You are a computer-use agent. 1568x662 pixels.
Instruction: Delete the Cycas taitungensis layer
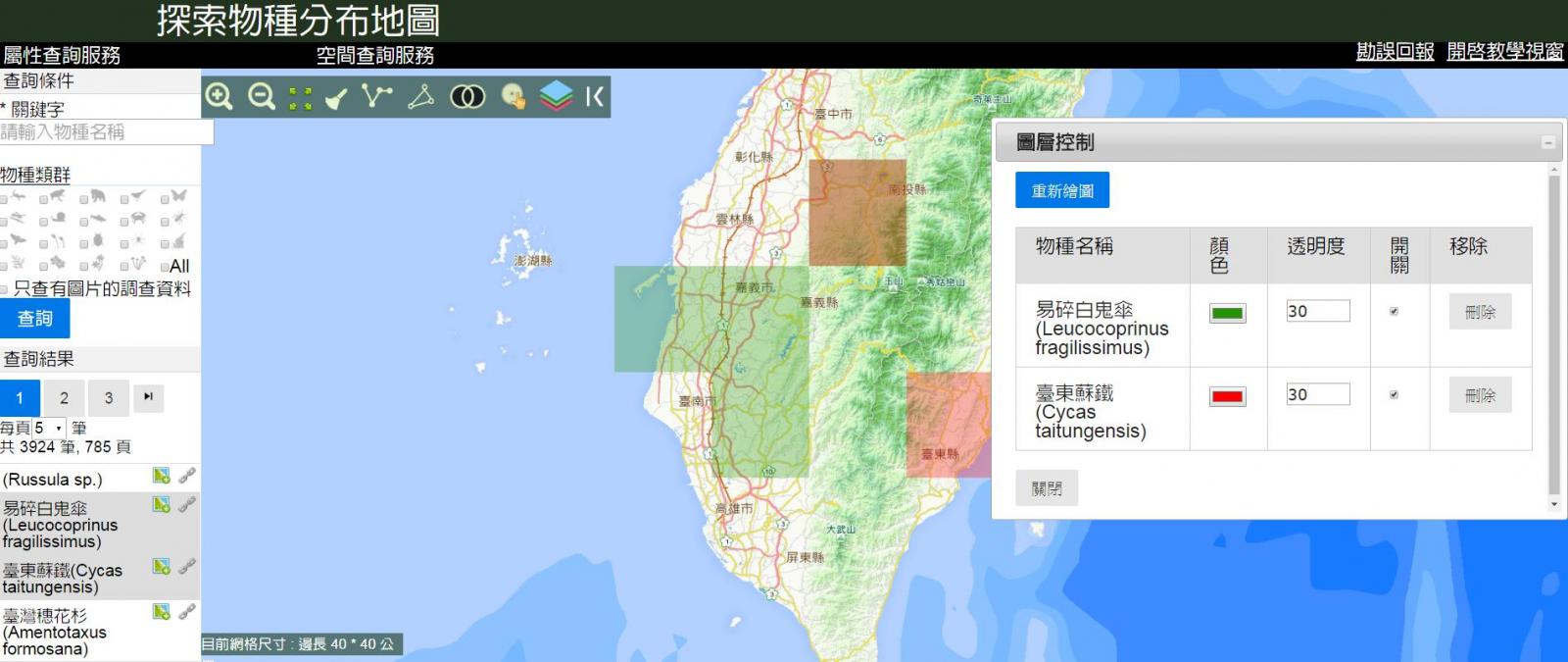click(x=1480, y=395)
